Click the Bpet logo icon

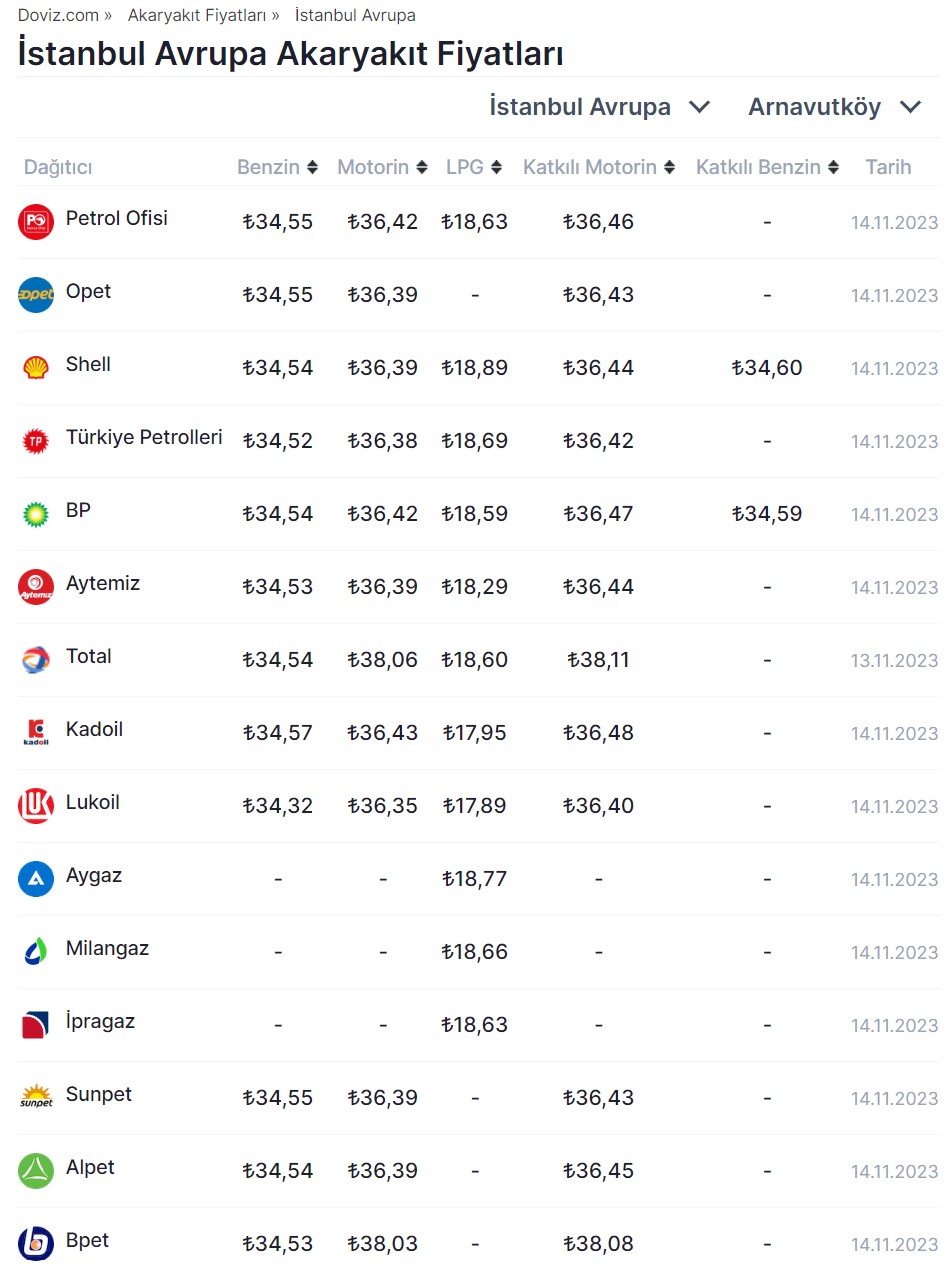pos(36,1244)
